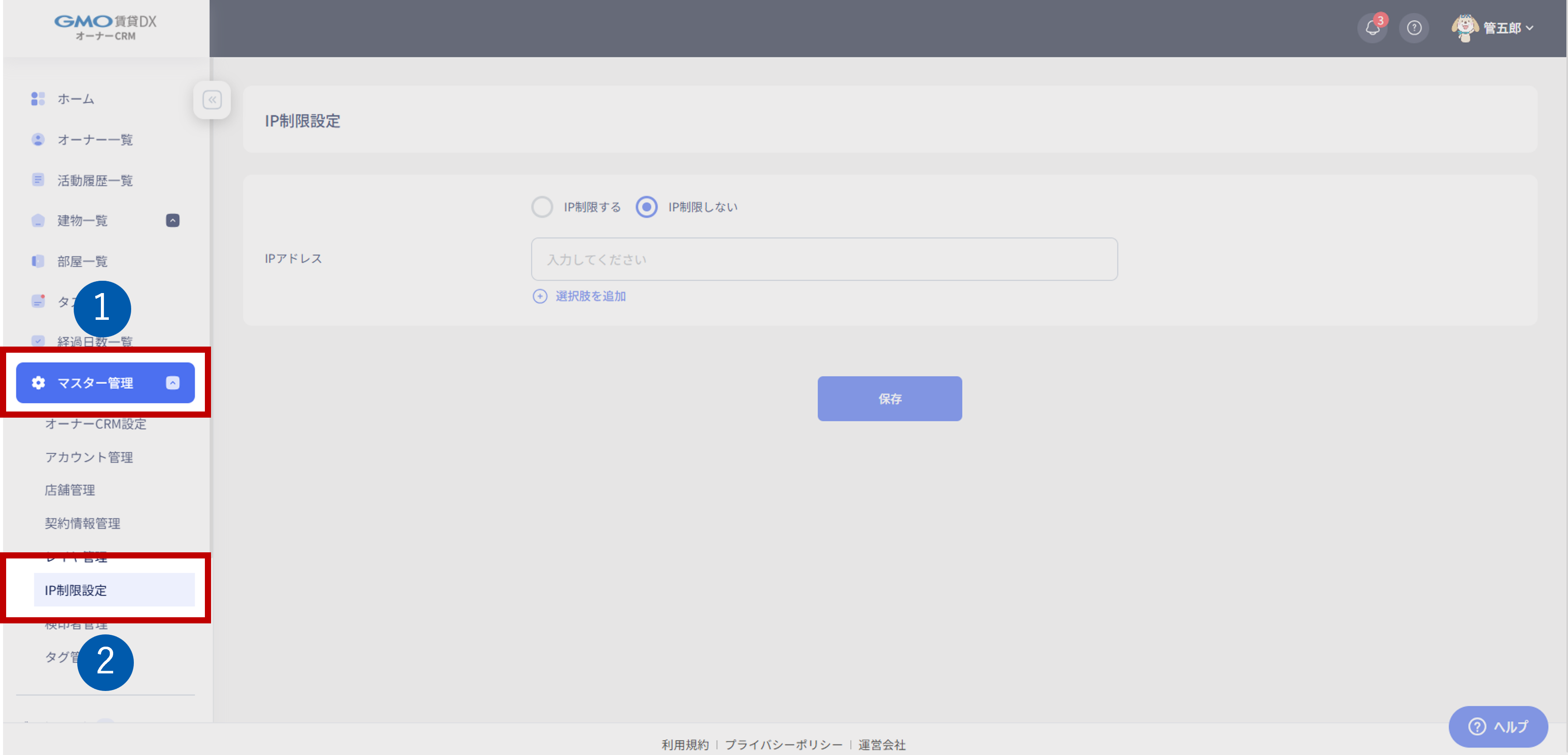Click the 選択肢を追加 link
1568x755 pixels.
pos(591,297)
